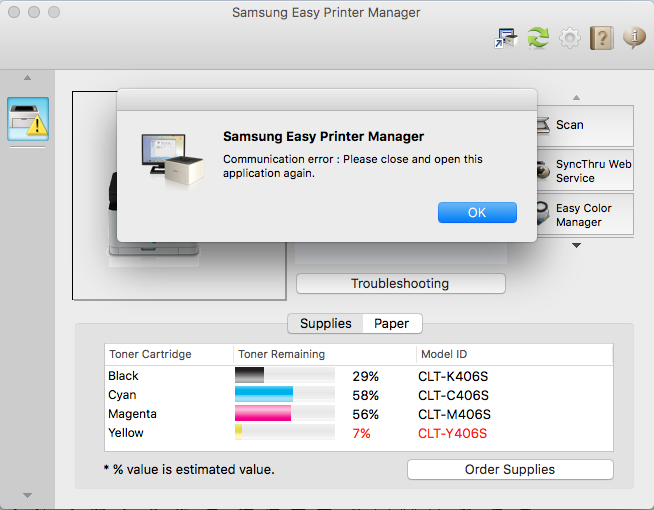Select the printer with warning icon in sidebar
Image resolution: width=654 pixels, height=510 pixels.
click(x=28, y=119)
